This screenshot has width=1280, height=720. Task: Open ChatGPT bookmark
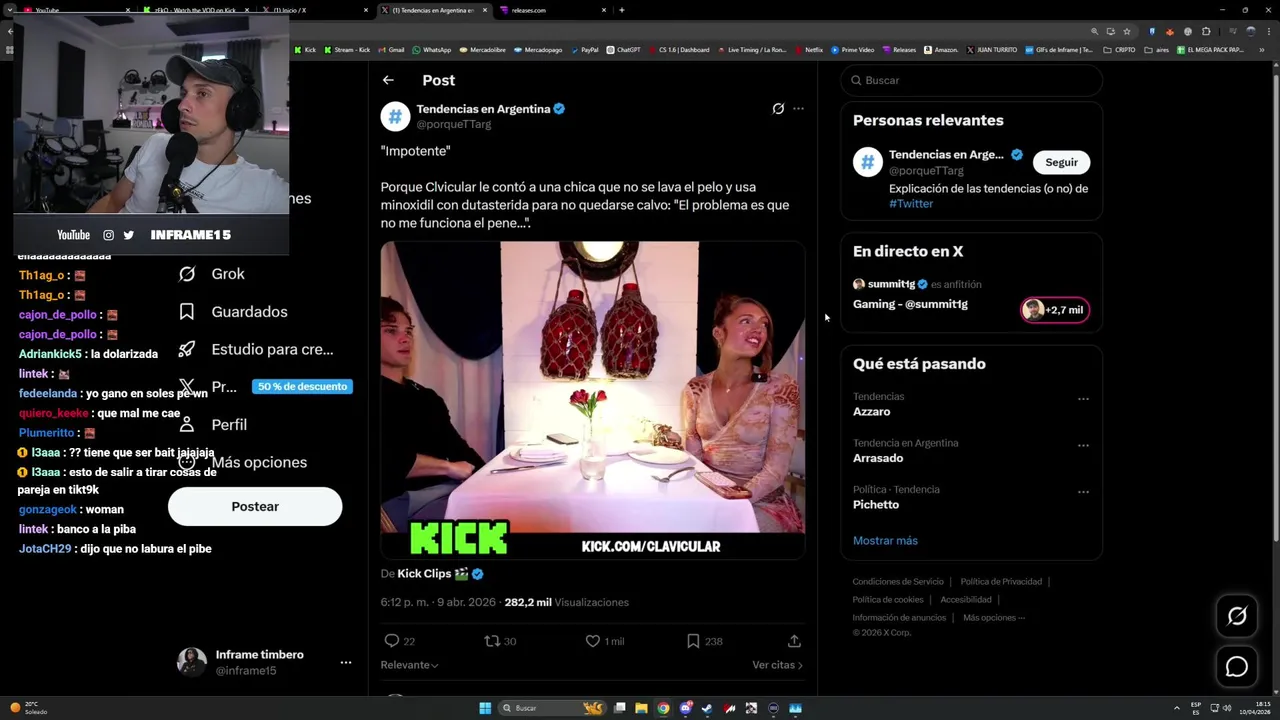coord(623,50)
